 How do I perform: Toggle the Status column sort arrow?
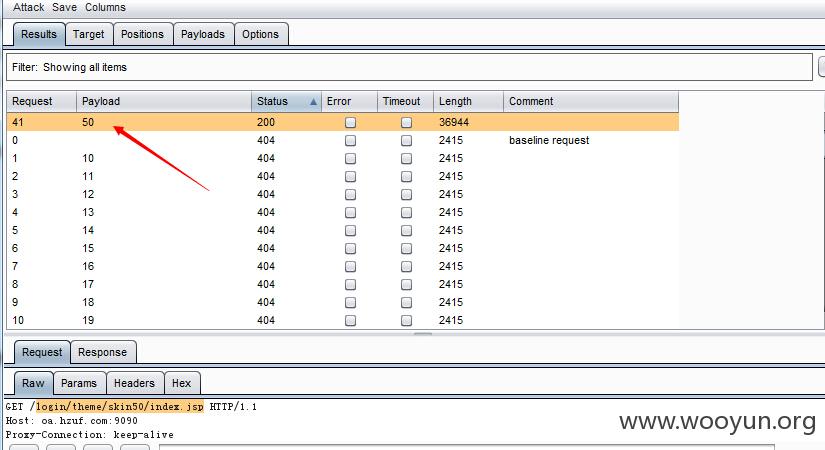[x=313, y=102]
